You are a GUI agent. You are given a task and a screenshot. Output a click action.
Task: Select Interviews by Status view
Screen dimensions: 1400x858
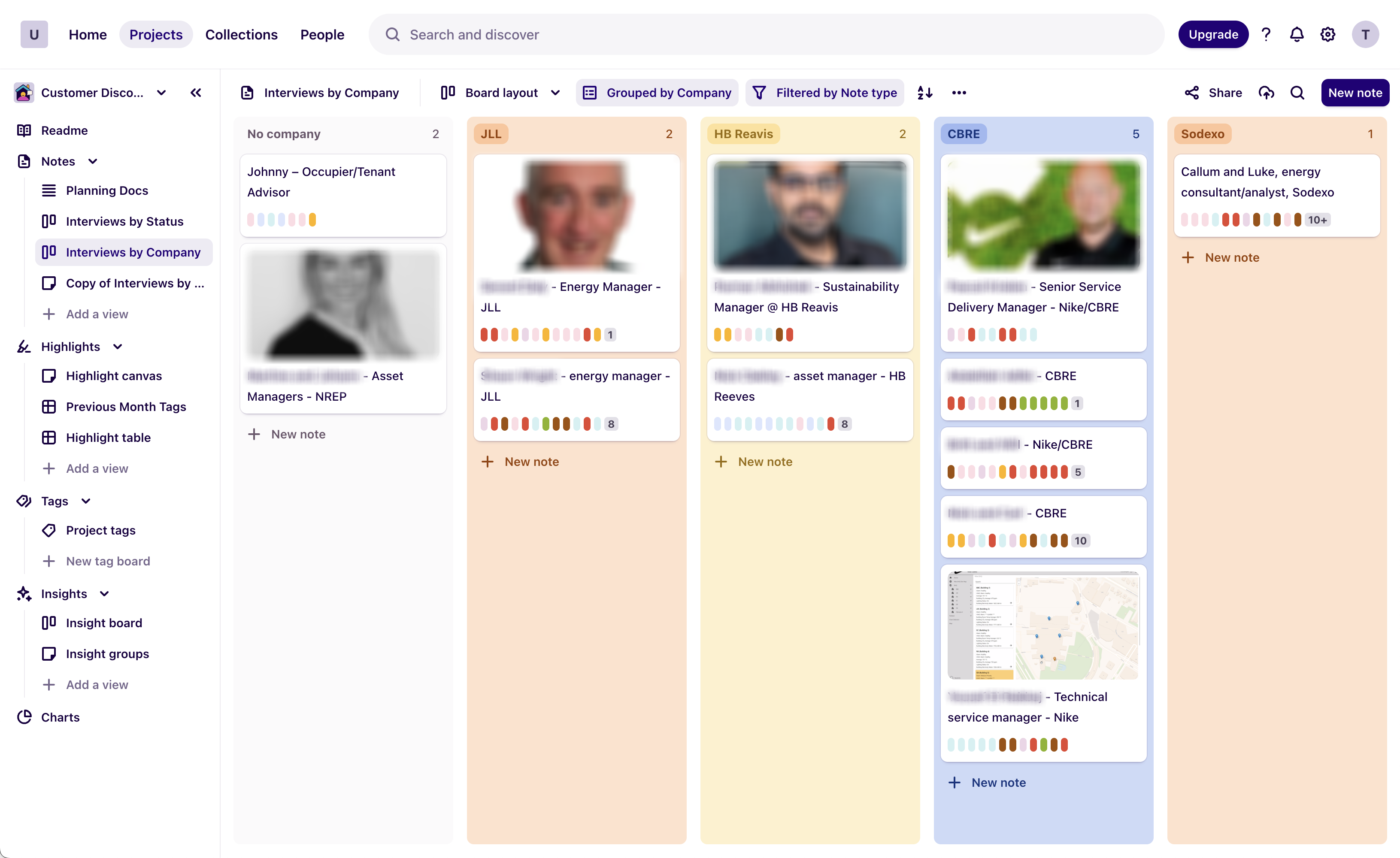pos(124,221)
